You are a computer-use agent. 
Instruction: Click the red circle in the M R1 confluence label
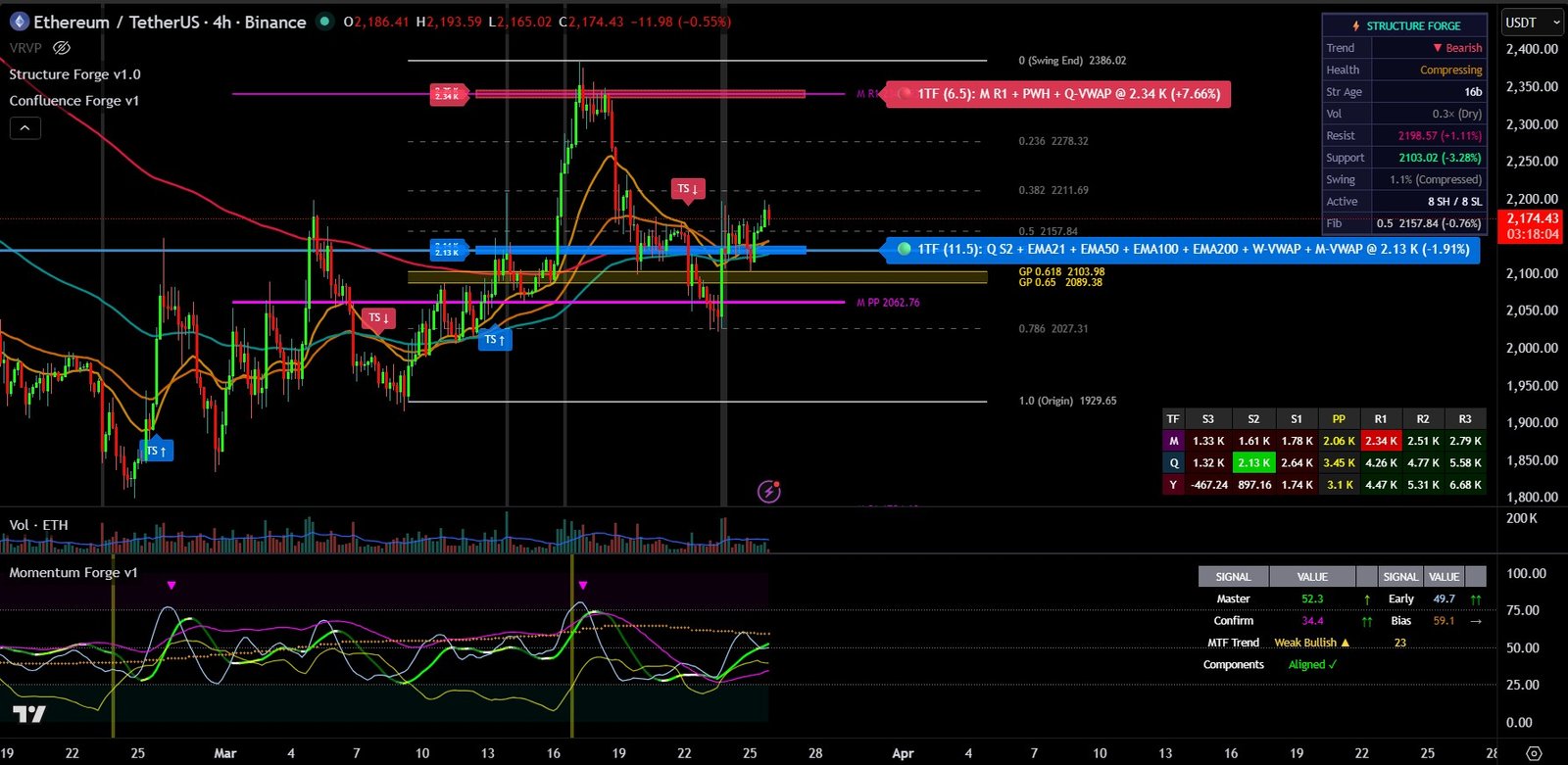[x=904, y=94]
